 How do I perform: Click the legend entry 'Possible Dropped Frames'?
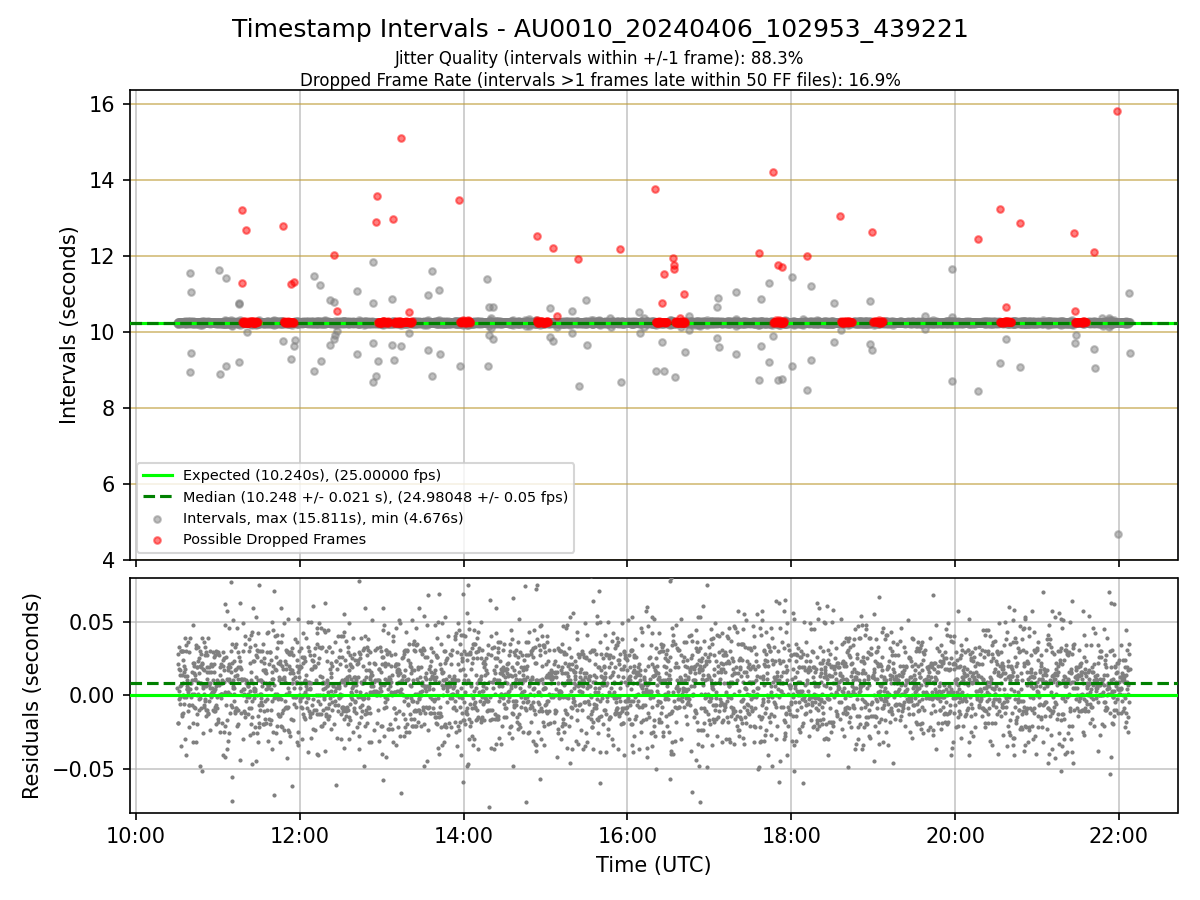coord(274,539)
